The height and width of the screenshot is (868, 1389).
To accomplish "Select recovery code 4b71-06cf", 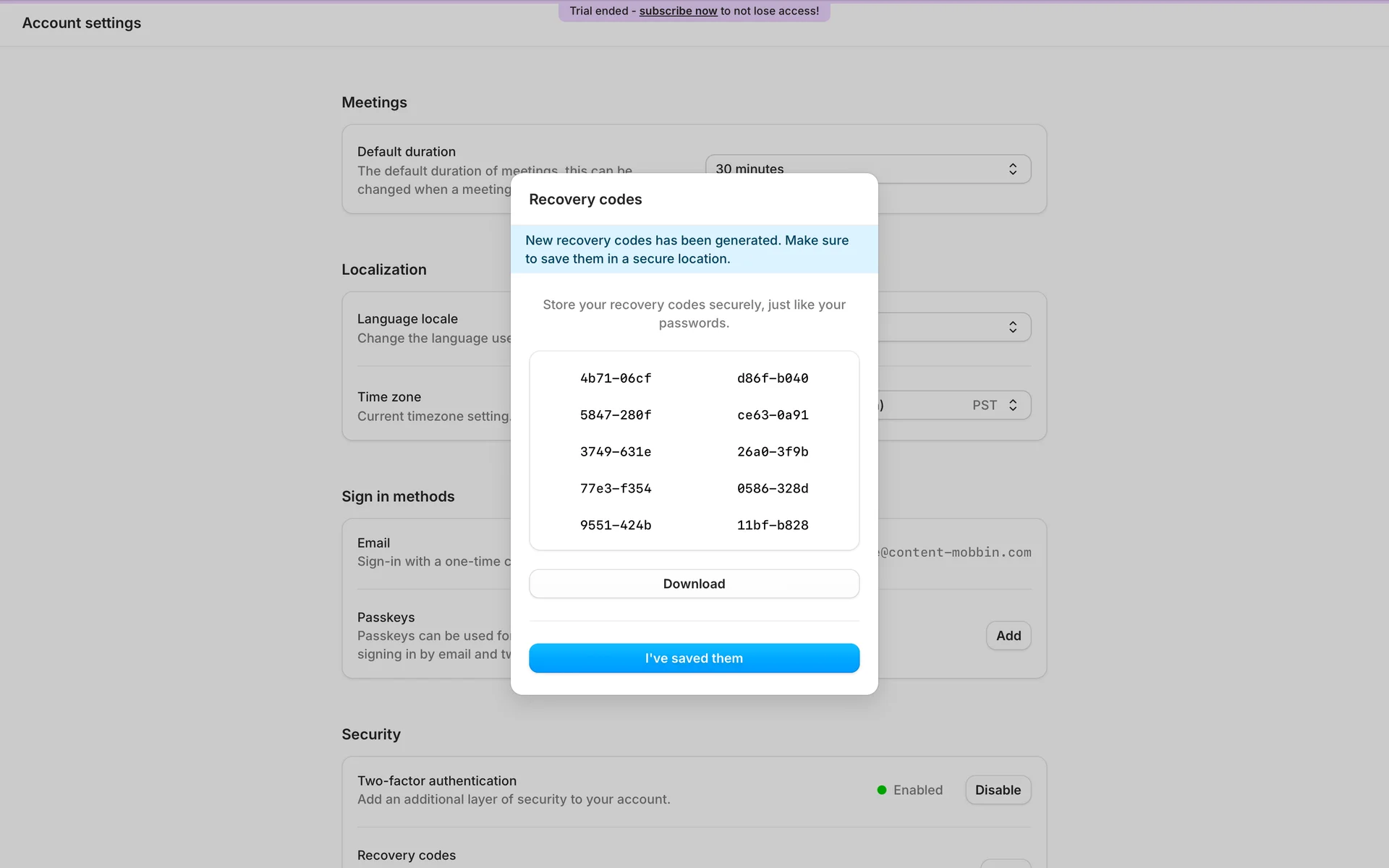I will [616, 378].
